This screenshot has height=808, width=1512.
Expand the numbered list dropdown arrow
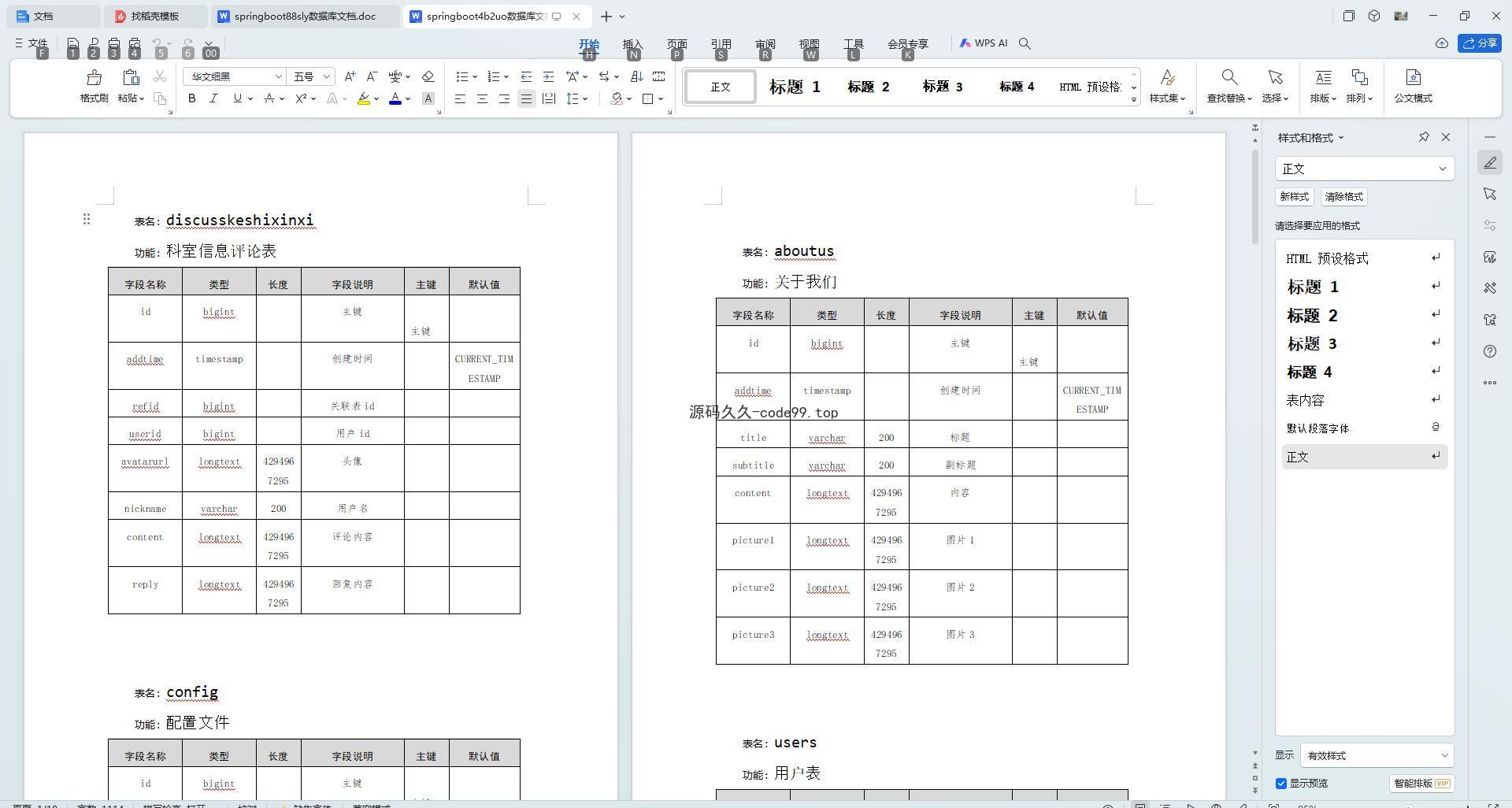[x=506, y=77]
